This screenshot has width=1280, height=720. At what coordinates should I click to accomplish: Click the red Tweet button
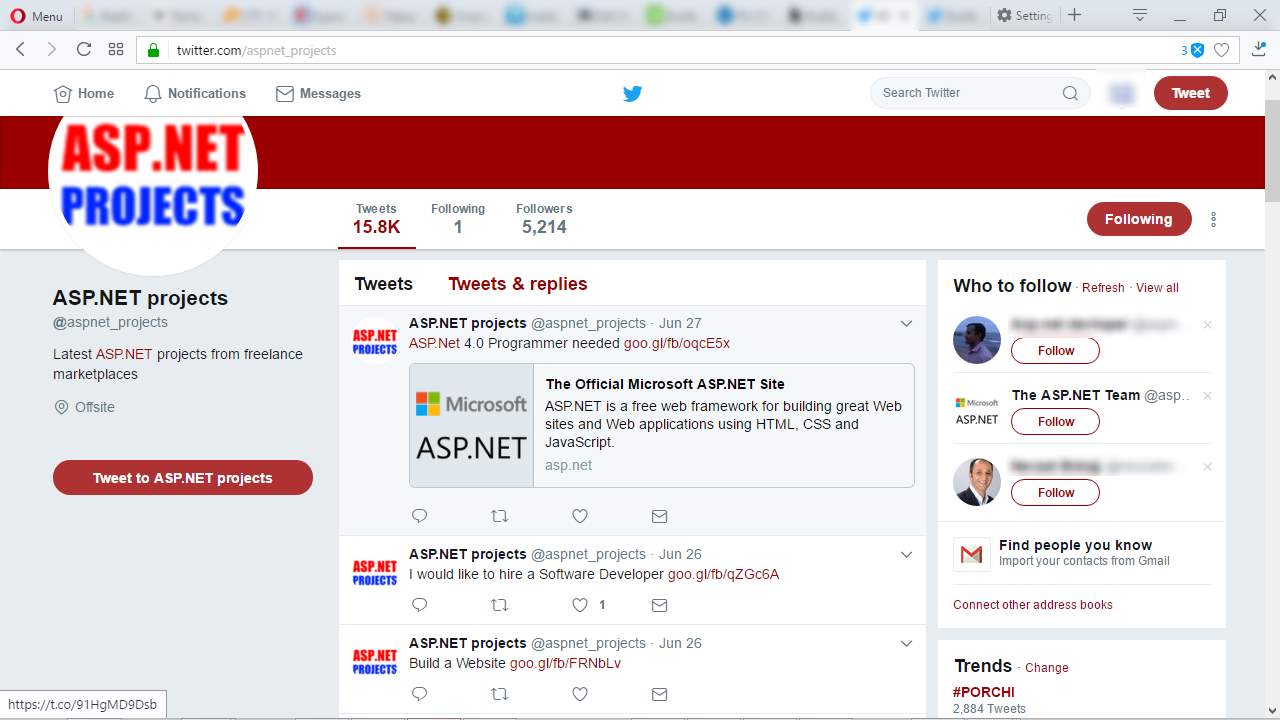point(1190,93)
